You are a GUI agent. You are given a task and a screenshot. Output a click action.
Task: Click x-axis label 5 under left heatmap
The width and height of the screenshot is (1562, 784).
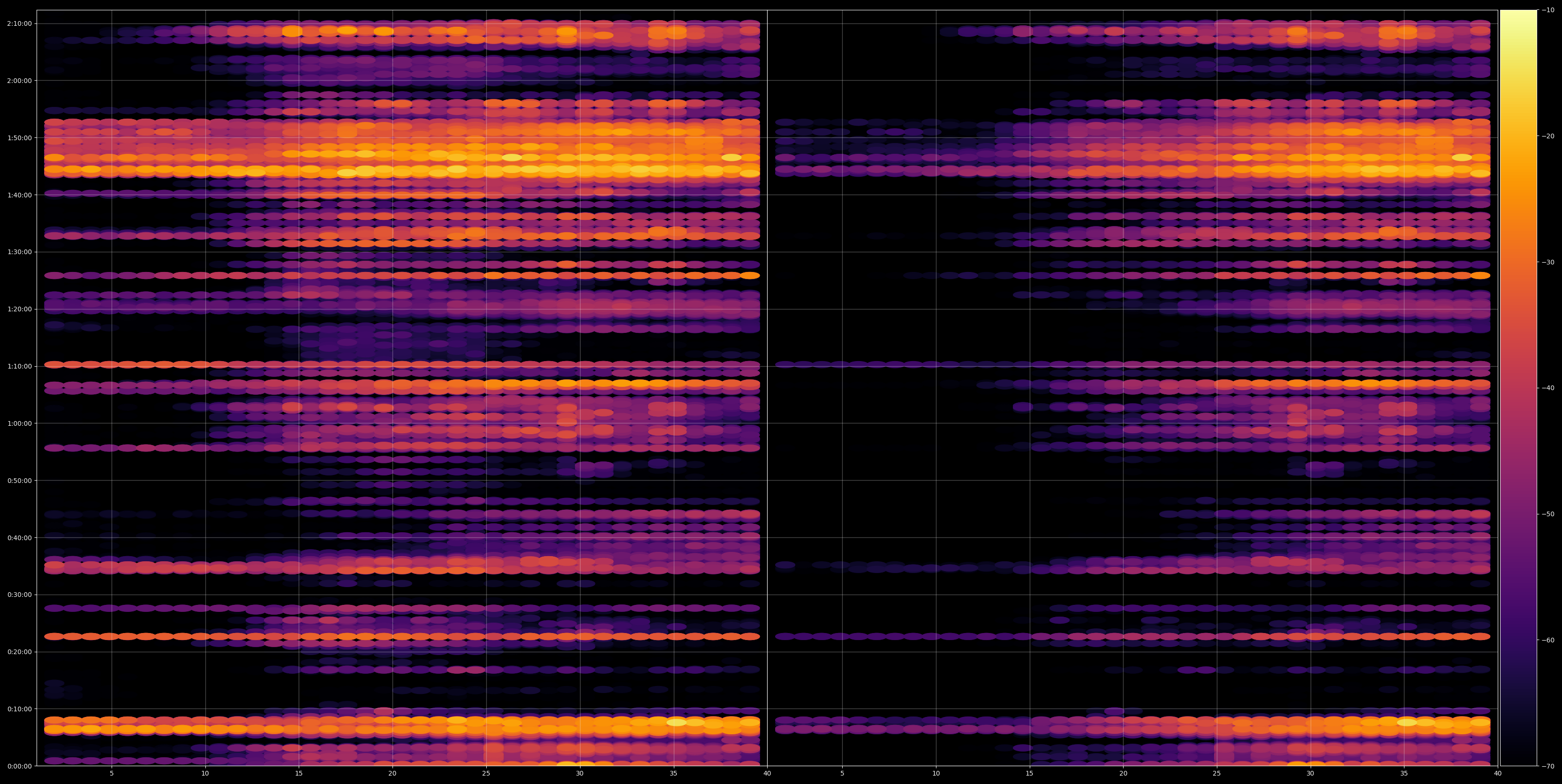112,774
